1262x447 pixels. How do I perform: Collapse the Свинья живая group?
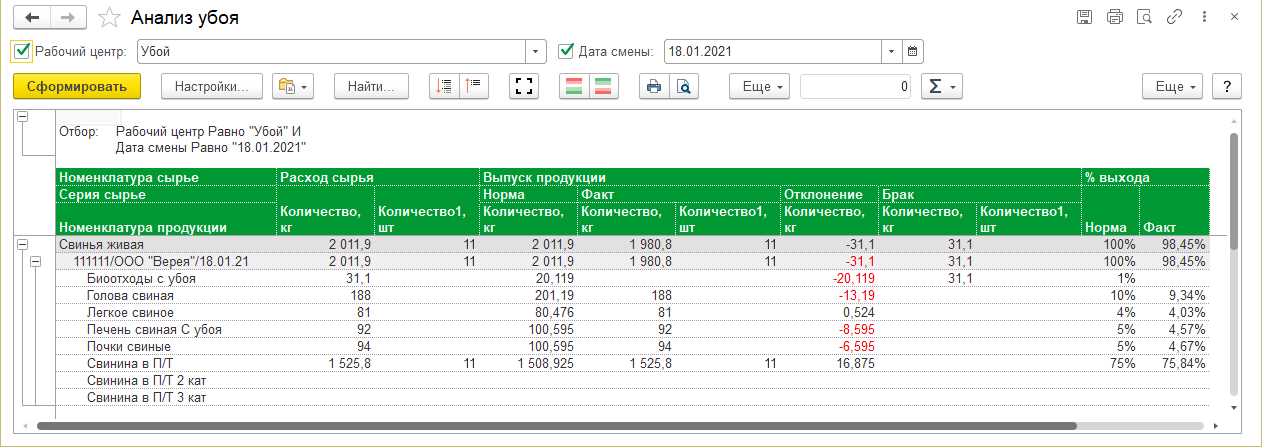coord(22,243)
